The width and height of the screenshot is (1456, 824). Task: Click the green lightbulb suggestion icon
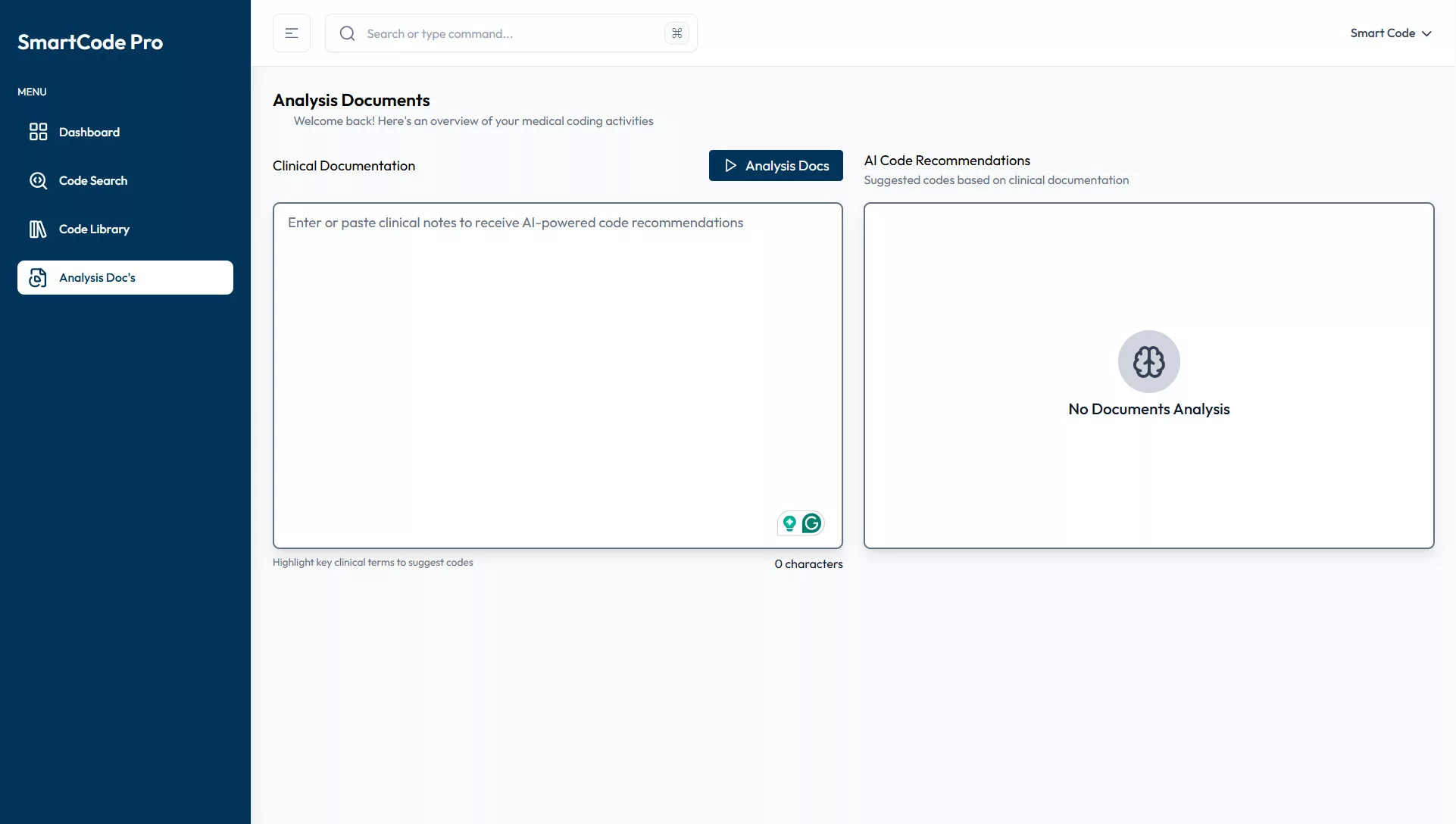[789, 523]
